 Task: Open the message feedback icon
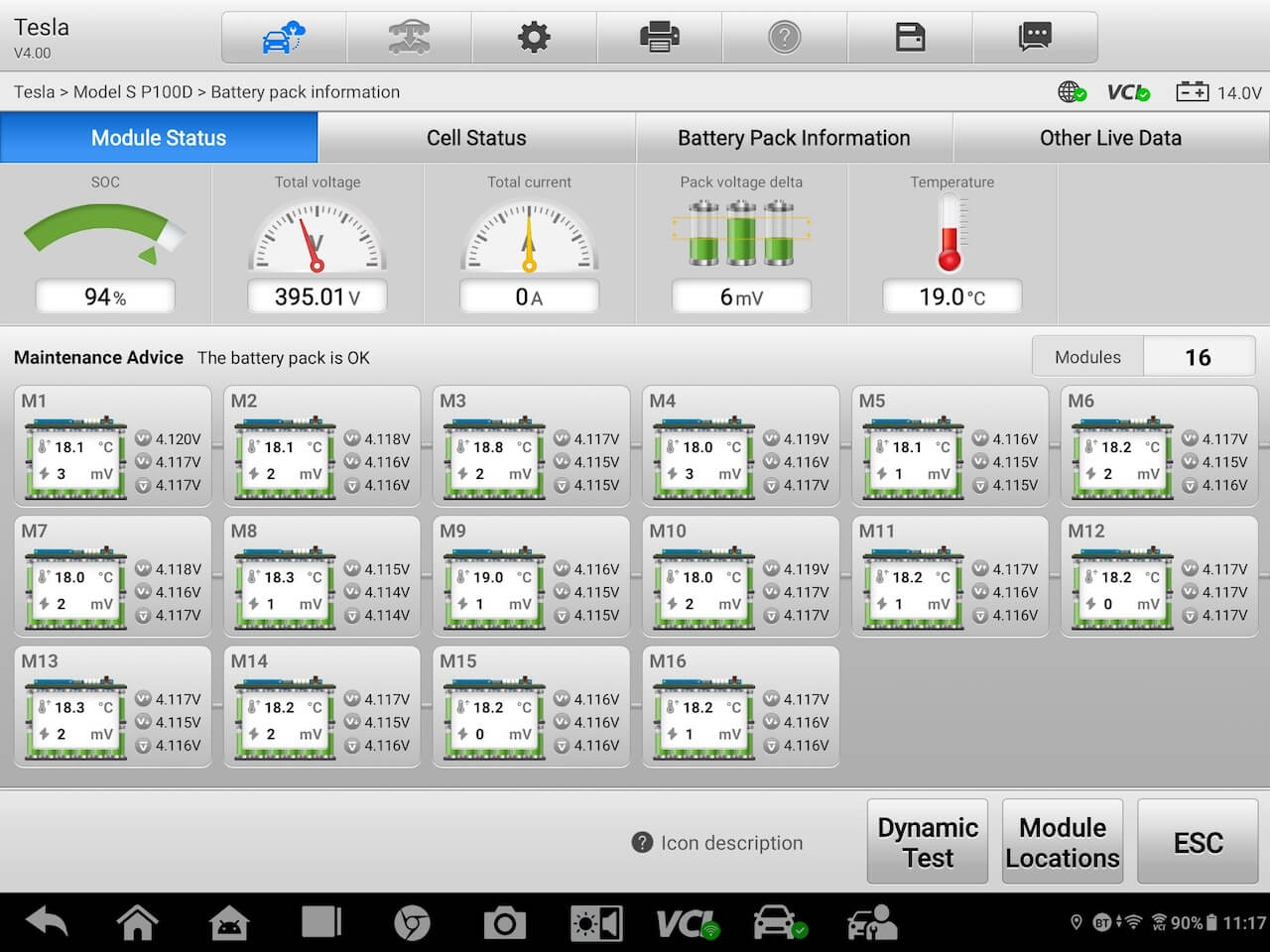[1035, 38]
